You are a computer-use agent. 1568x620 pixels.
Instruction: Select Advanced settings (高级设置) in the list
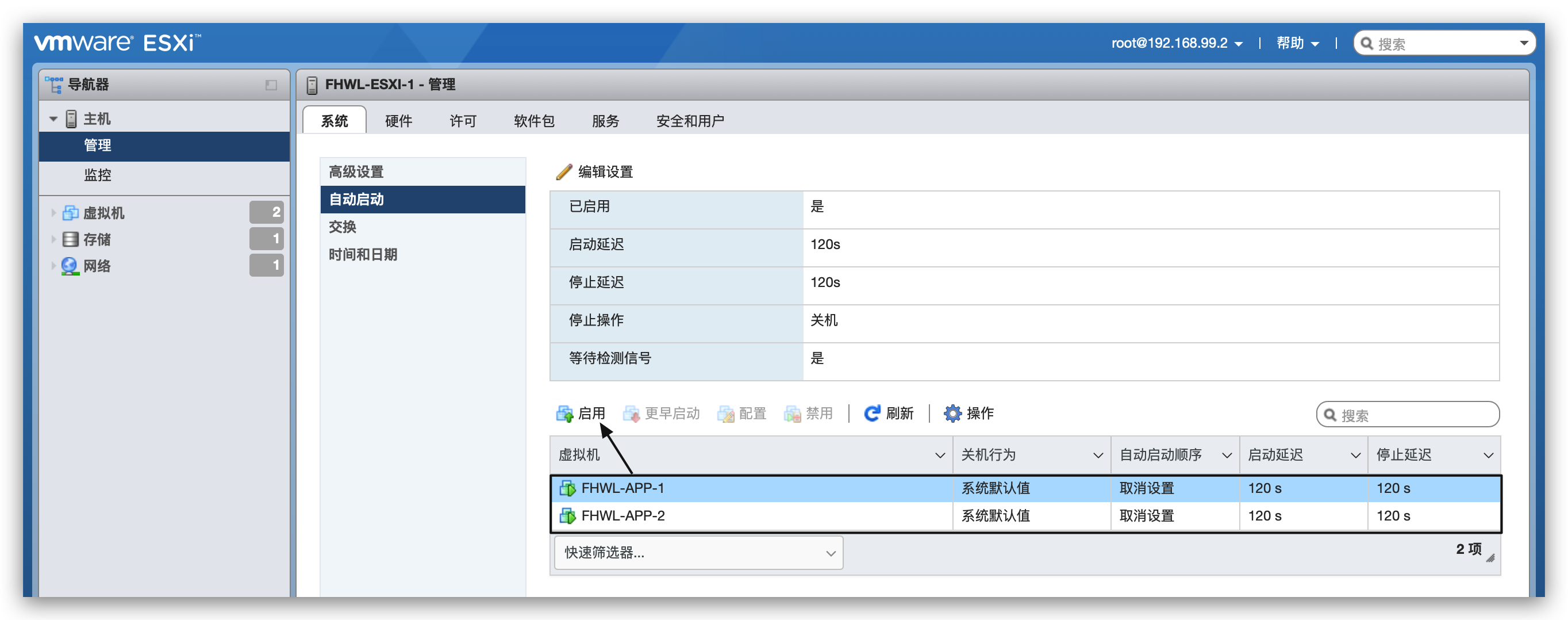[x=356, y=172]
